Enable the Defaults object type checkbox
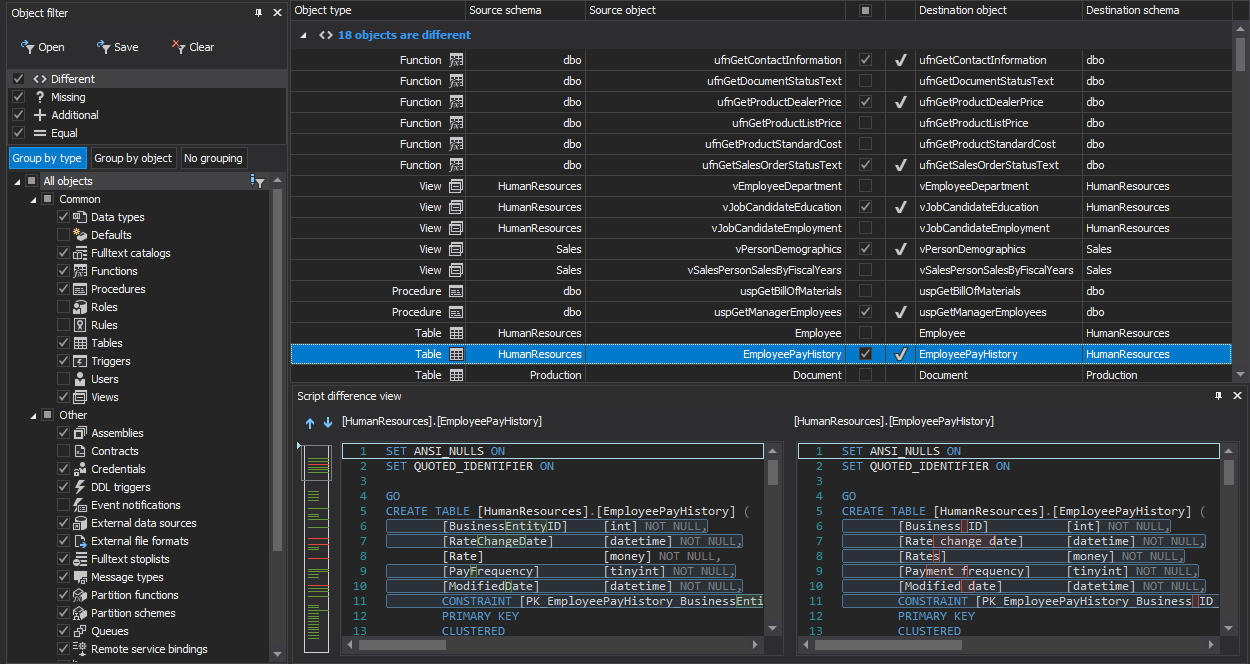 tap(64, 235)
